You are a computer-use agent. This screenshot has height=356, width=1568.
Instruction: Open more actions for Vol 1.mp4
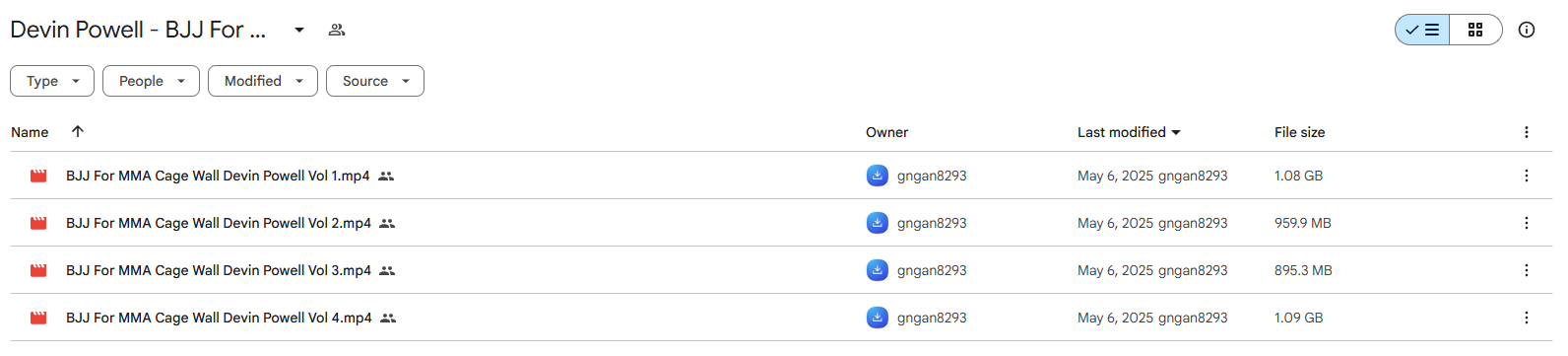click(x=1527, y=176)
